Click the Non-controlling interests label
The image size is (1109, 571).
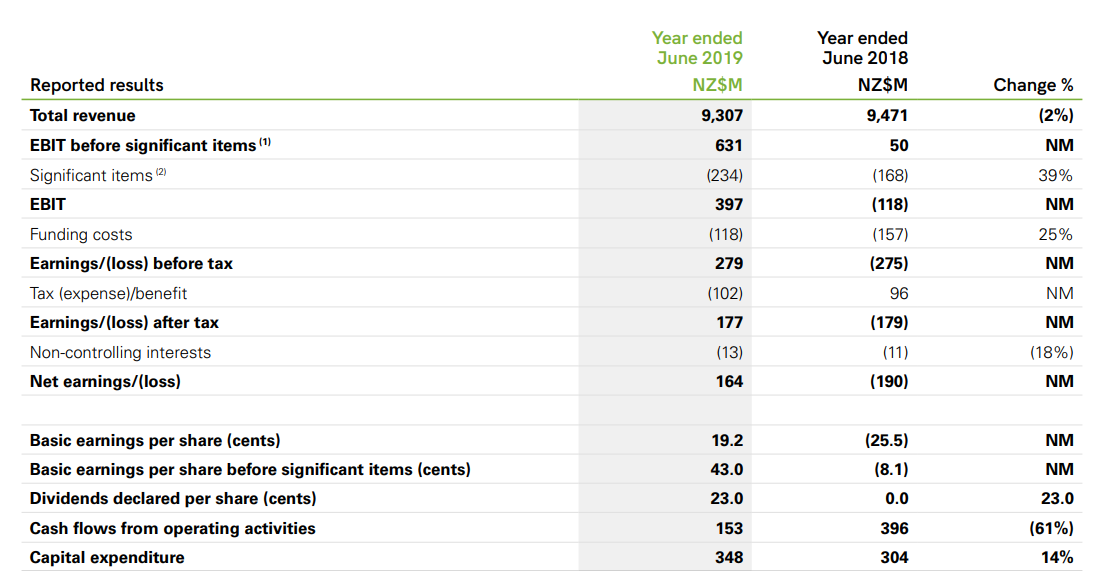(120, 352)
